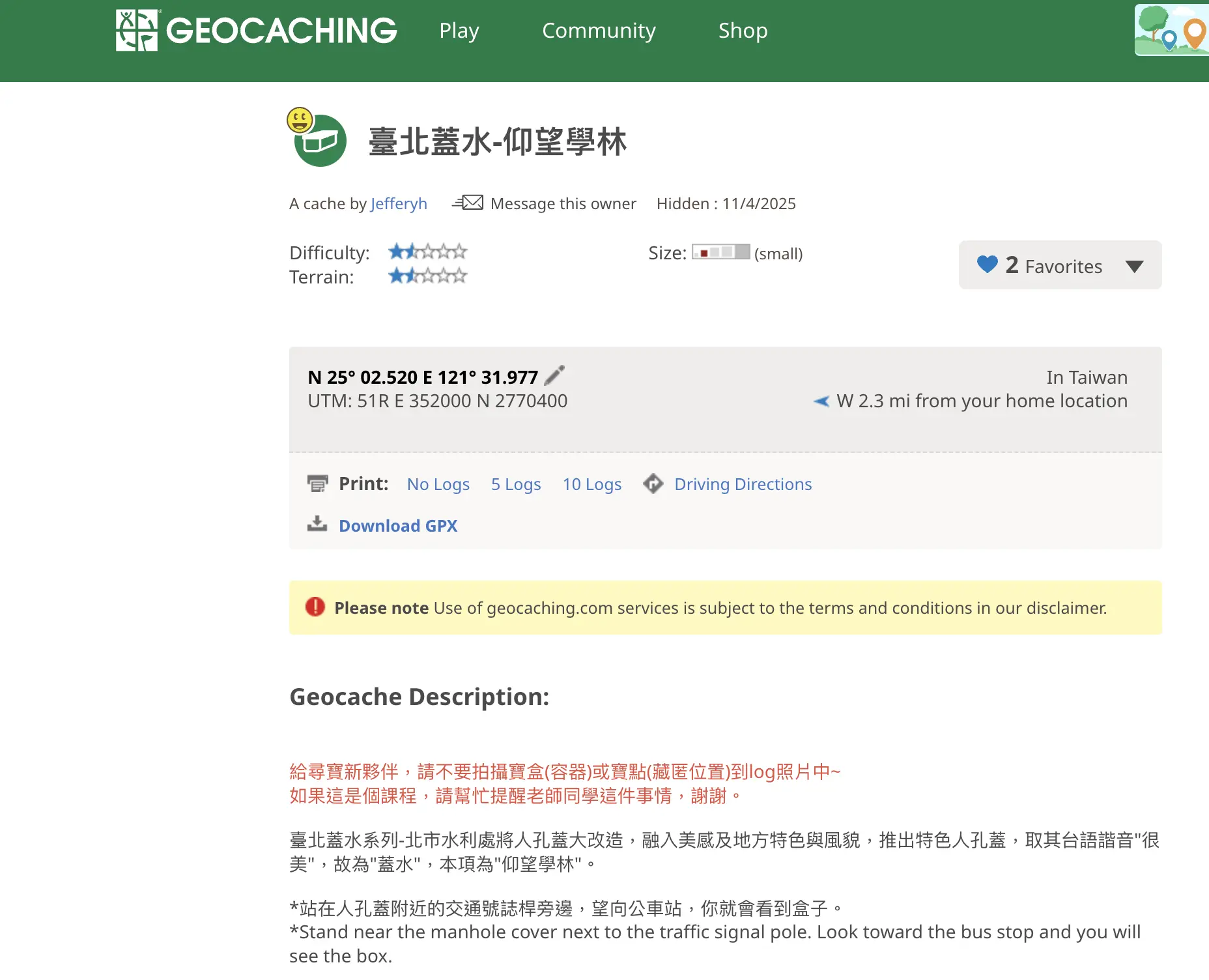Image resolution: width=1209 pixels, height=980 pixels.
Task: Open the Play menu
Action: (x=459, y=31)
